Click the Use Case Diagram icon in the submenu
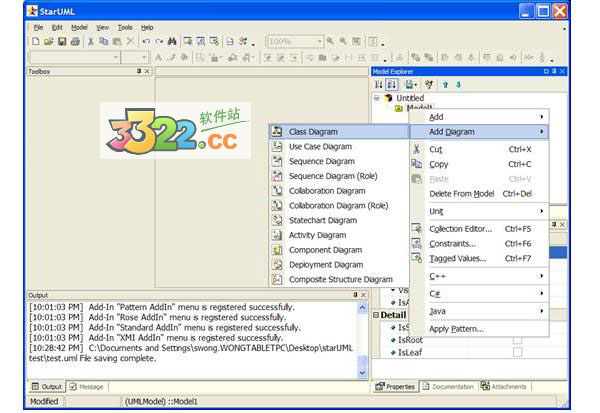Image resolution: width=600 pixels, height=413 pixels. point(277,147)
